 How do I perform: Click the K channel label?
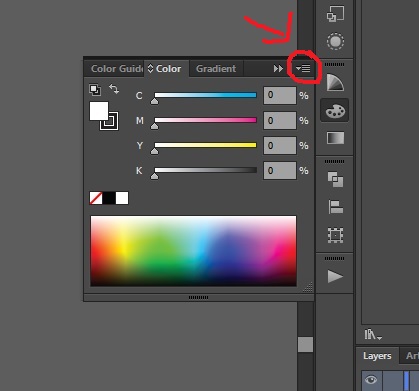(x=139, y=170)
